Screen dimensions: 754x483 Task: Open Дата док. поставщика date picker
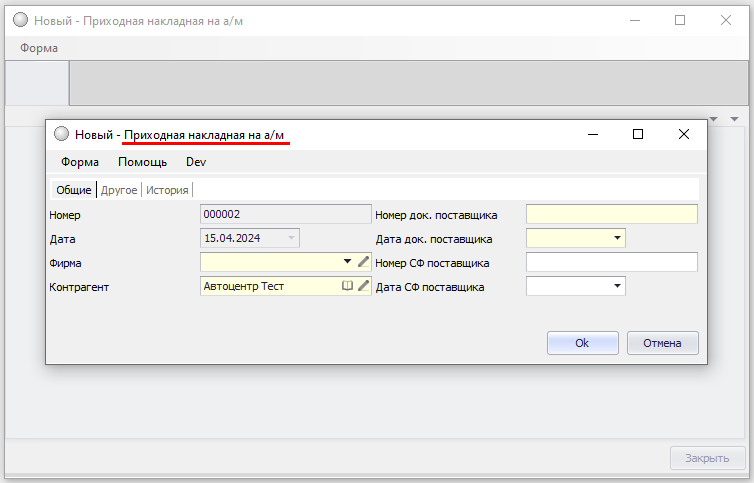(617, 238)
